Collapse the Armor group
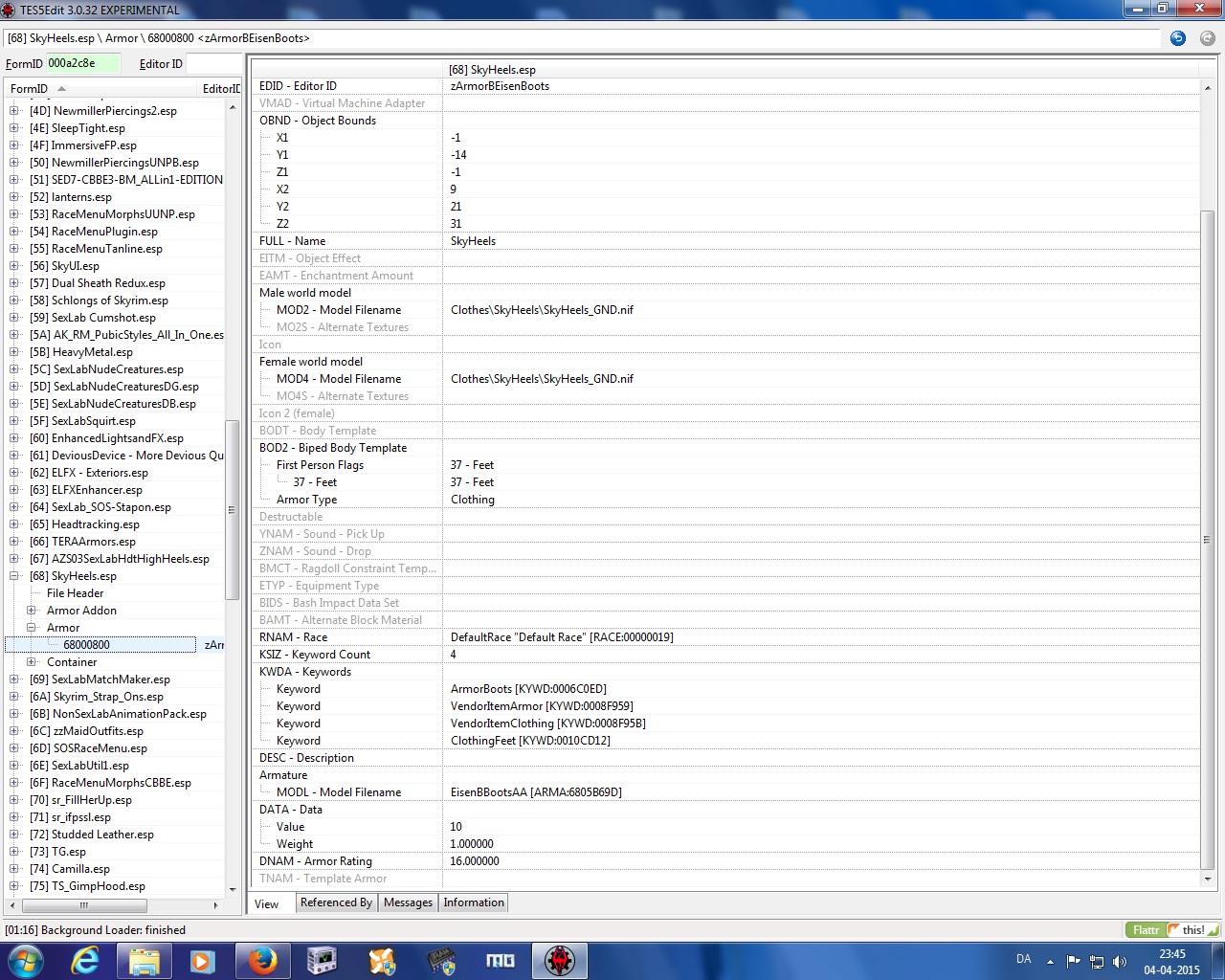This screenshot has height=980, width=1225. point(32,628)
